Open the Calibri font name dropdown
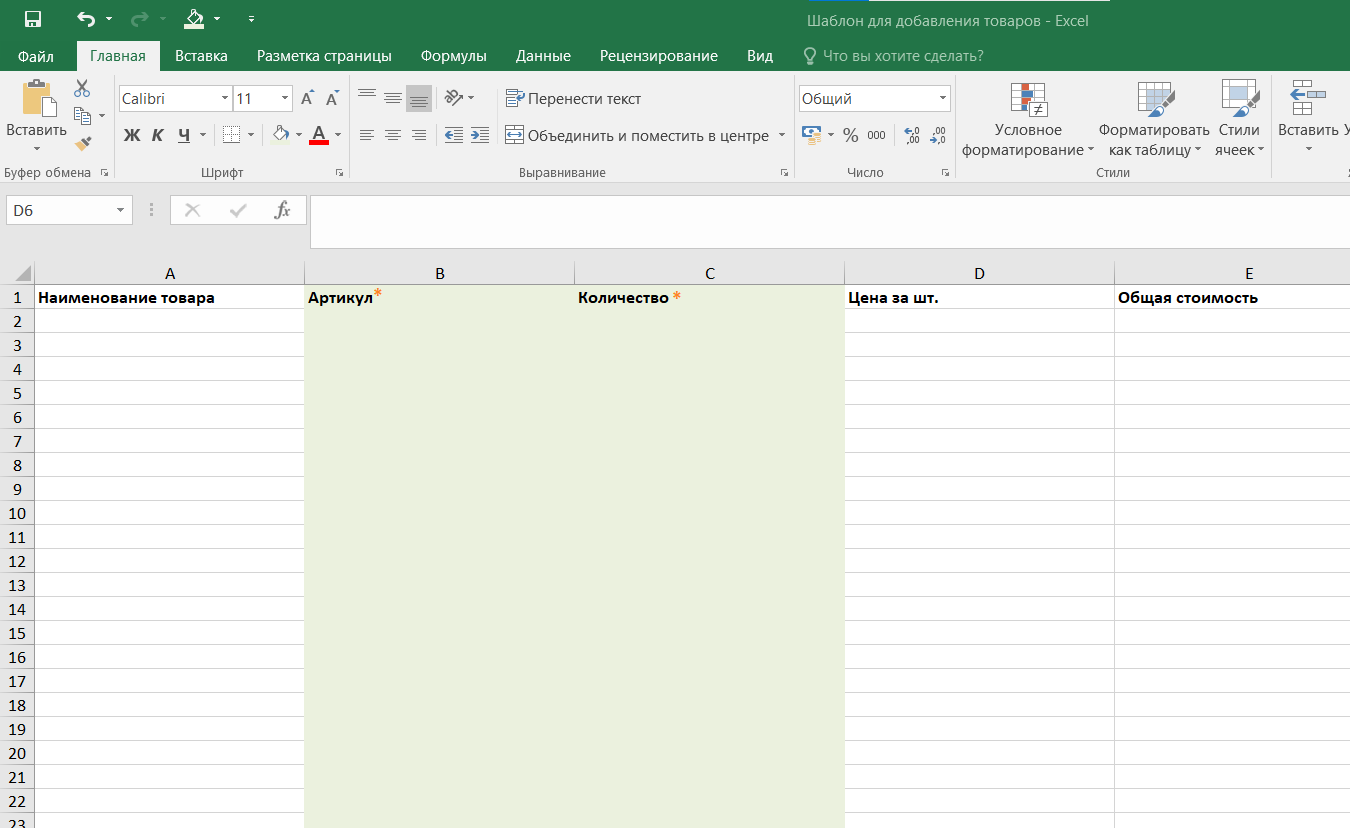 (225, 99)
